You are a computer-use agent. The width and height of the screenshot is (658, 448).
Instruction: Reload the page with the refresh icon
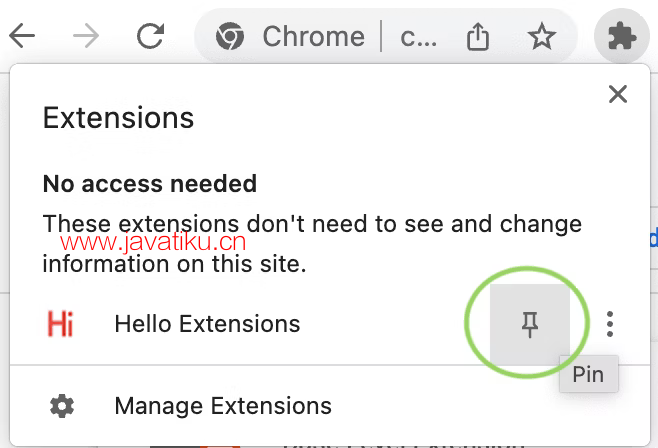[x=151, y=36]
